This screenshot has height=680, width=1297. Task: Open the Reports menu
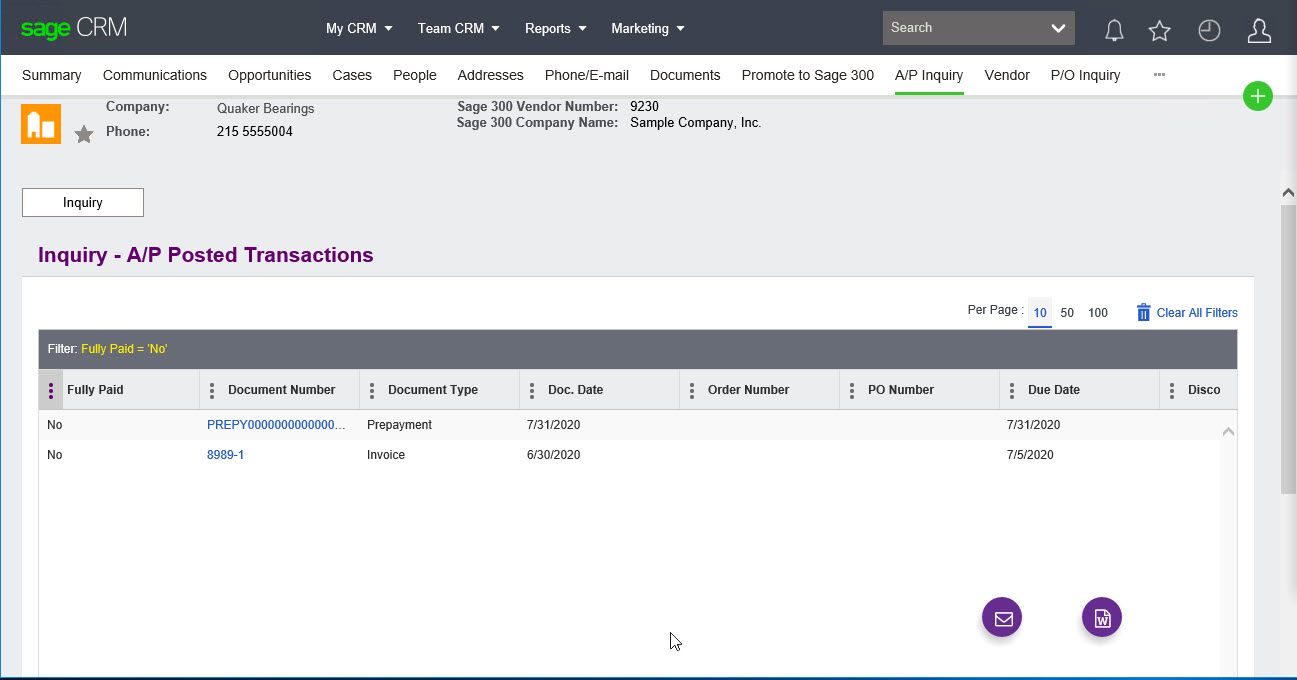pyautogui.click(x=548, y=28)
